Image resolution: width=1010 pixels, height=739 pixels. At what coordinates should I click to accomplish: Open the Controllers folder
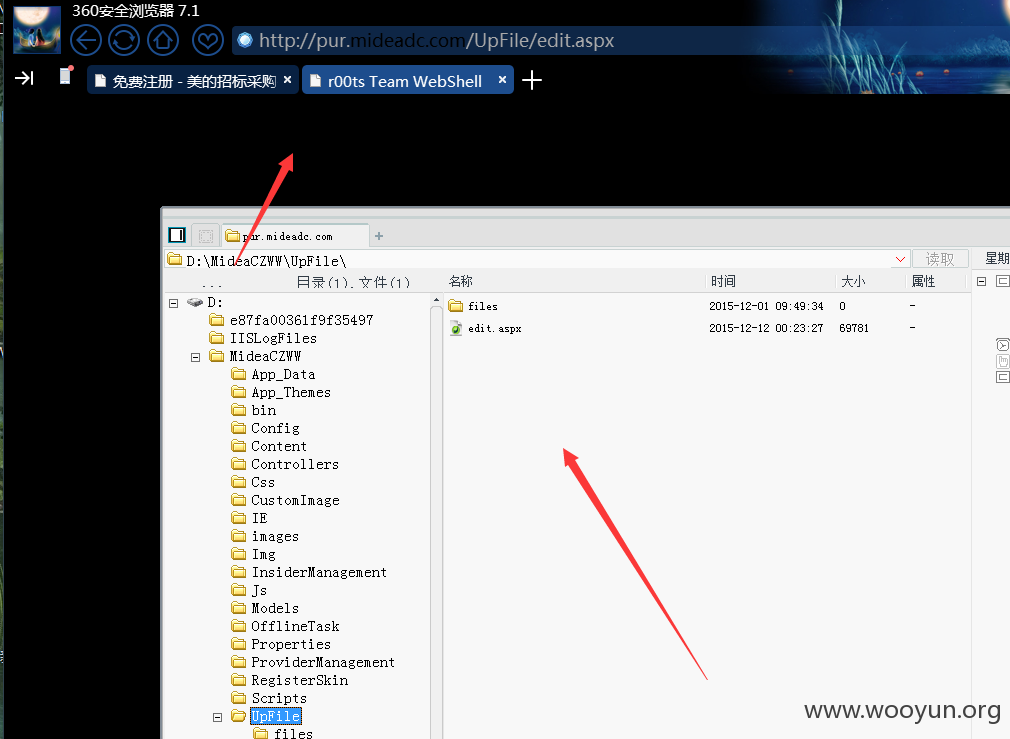[285, 465]
